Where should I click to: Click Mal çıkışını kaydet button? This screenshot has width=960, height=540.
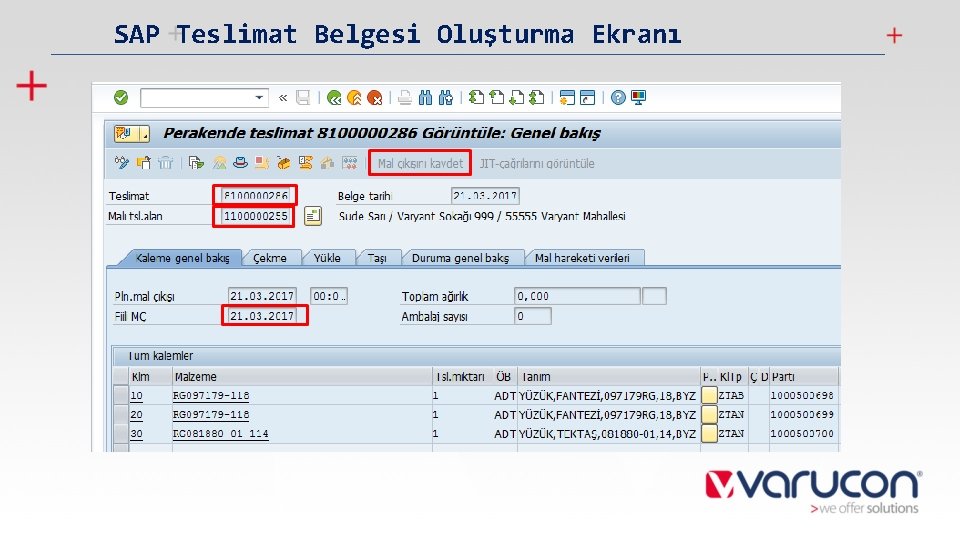[420, 163]
